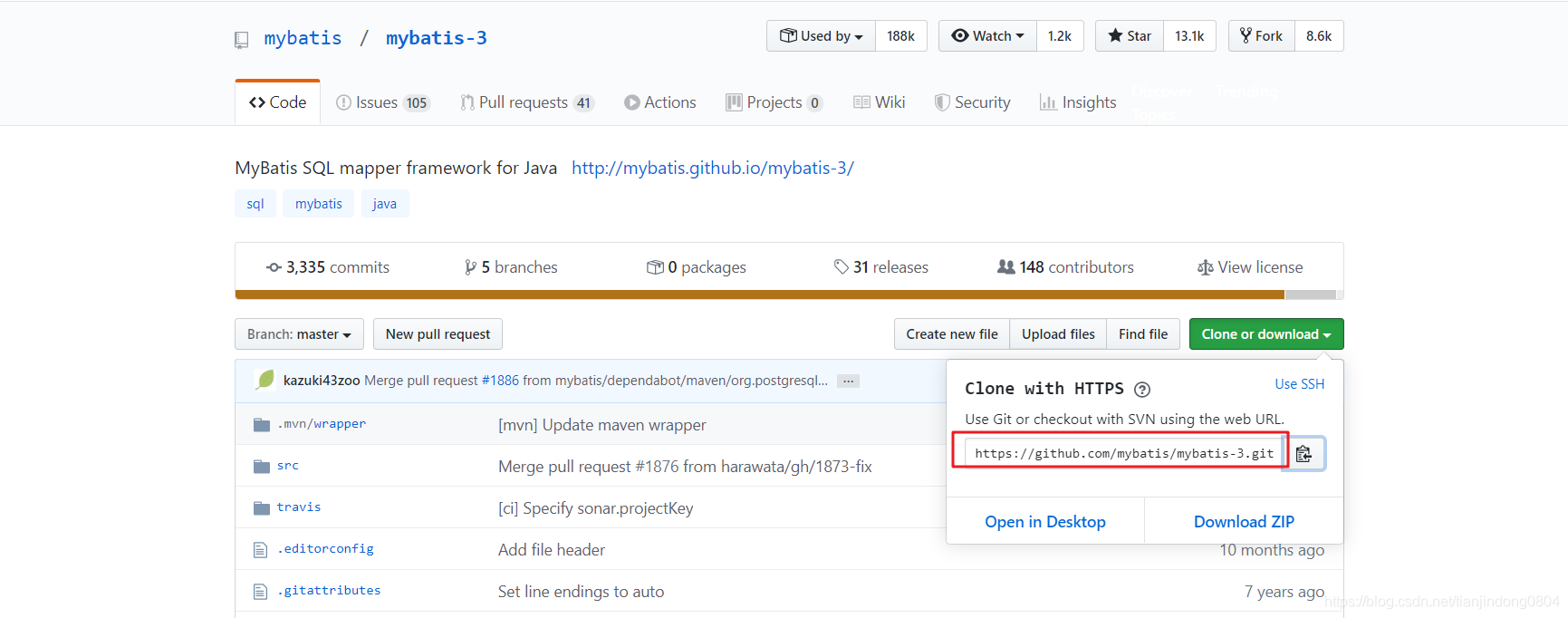Click the .editorconfig file icon
The width and height of the screenshot is (1568, 618).
[x=260, y=550]
